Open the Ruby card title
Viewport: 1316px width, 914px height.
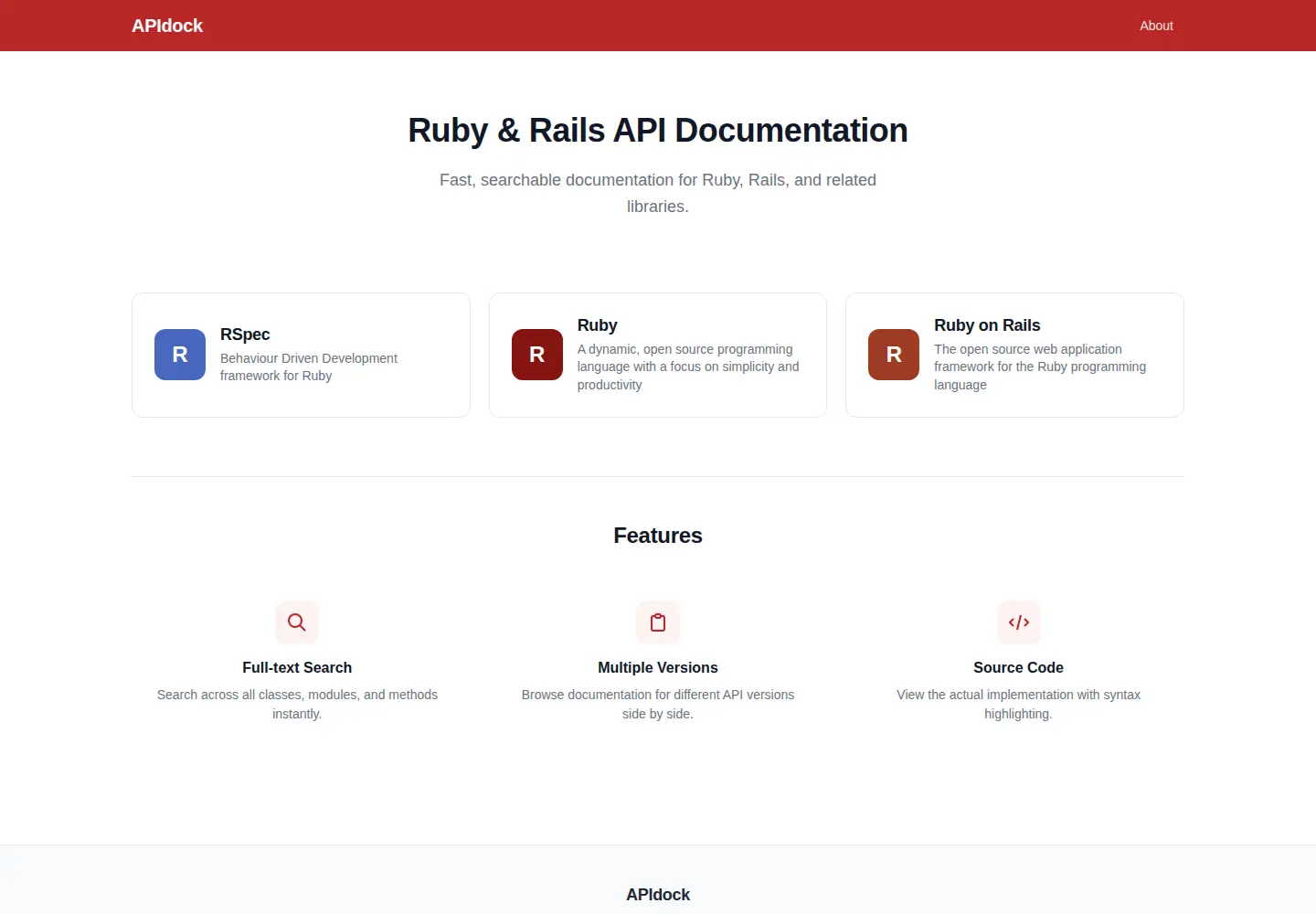pos(598,325)
